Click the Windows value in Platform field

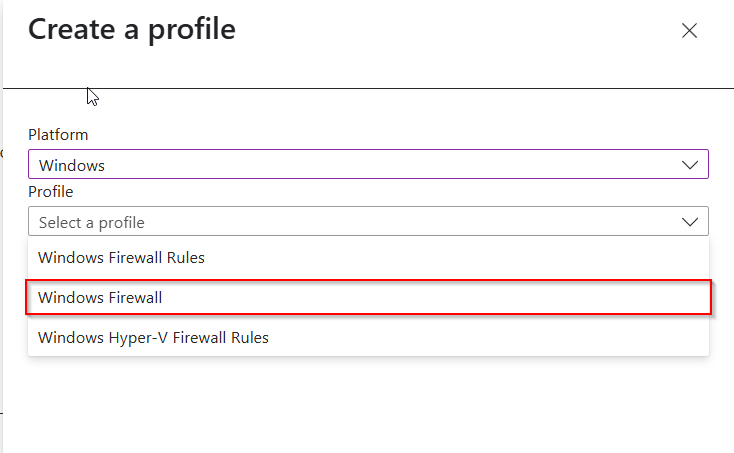(x=72, y=165)
